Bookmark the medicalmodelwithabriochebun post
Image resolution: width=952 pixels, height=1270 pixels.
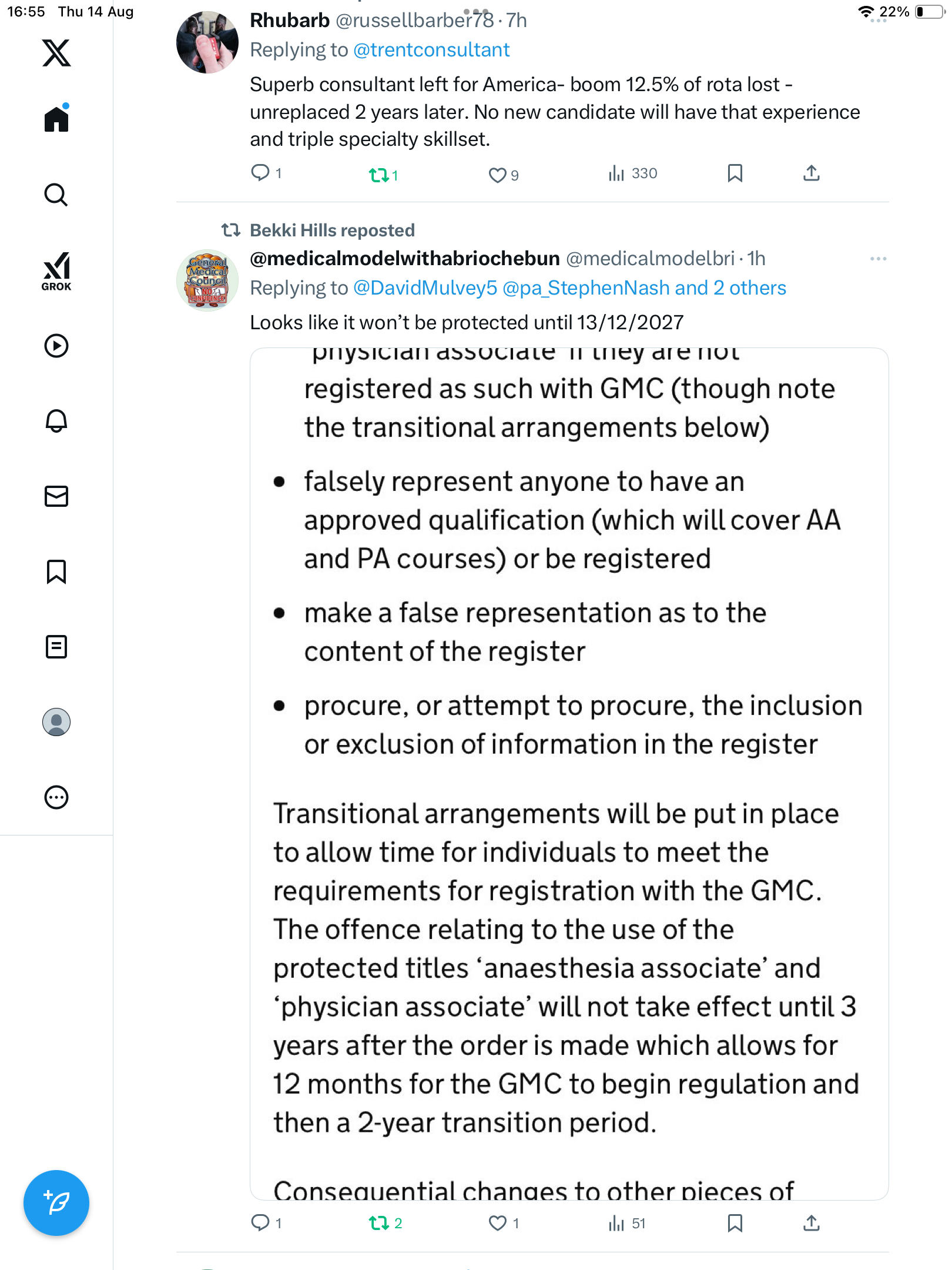pyautogui.click(x=735, y=1224)
